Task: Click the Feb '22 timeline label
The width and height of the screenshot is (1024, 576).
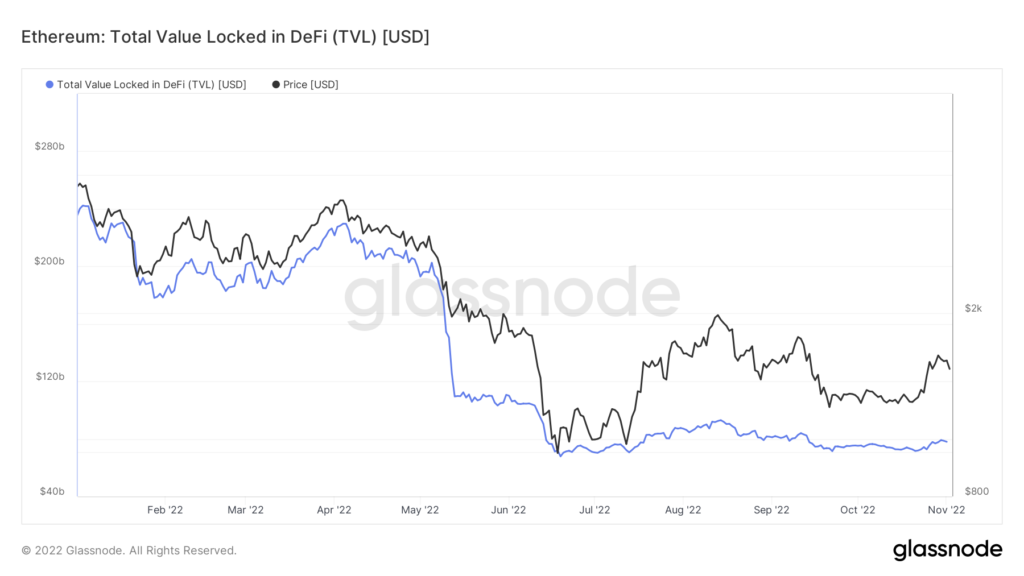Action: pos(165,509)
